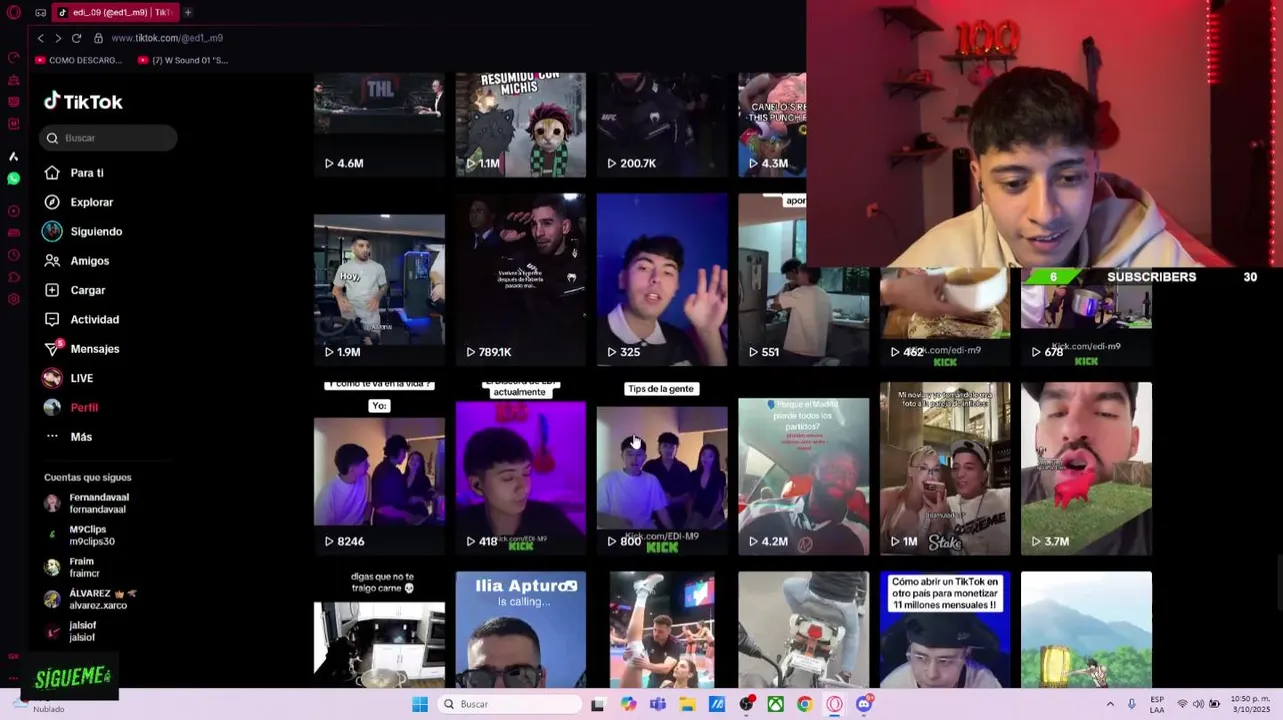
Task: Open the clock showing 10:50 p. m.
Action: point(1250,704)
